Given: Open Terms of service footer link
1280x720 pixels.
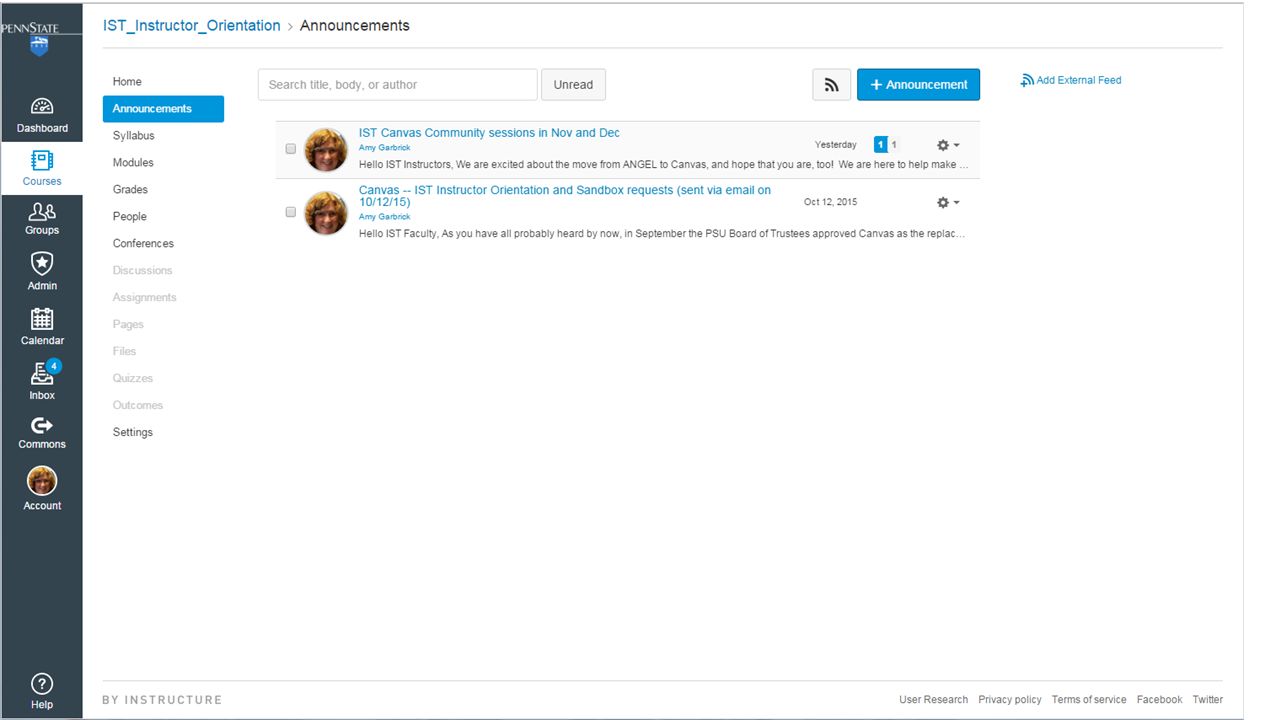Looking at the screenshot, I should point(1089,700).
